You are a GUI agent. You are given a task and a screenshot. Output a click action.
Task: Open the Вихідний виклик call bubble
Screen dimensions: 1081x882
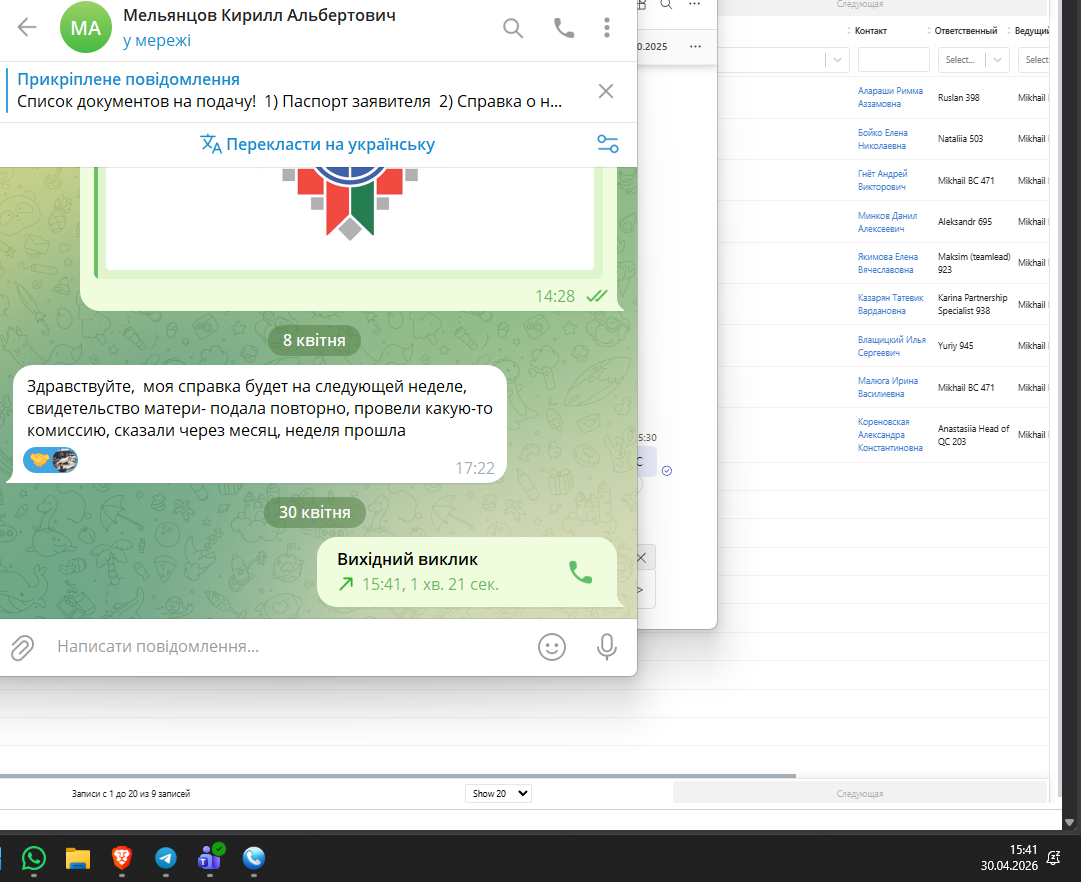pos(467,572)
